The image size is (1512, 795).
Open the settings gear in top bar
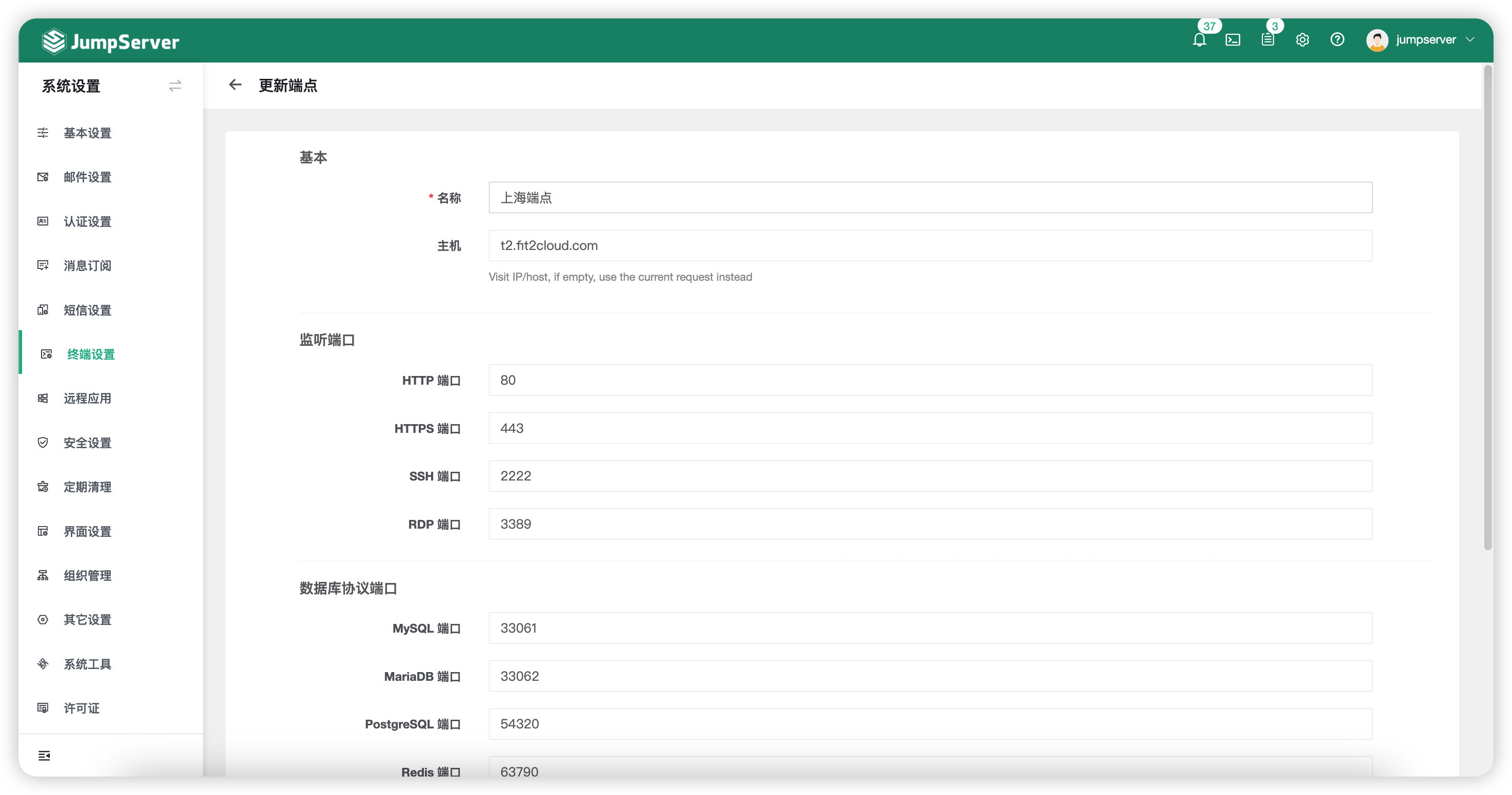[1302, 40]
